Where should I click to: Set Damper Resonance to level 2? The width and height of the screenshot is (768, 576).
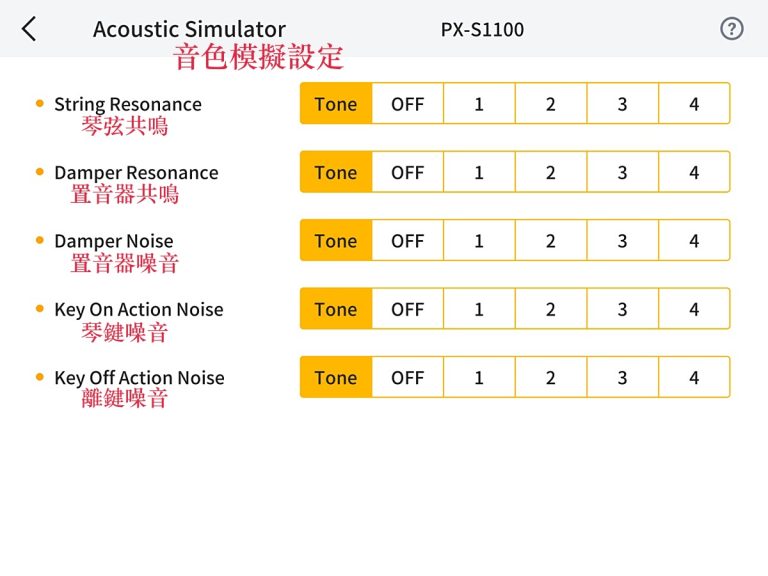[x=550, y=172]
